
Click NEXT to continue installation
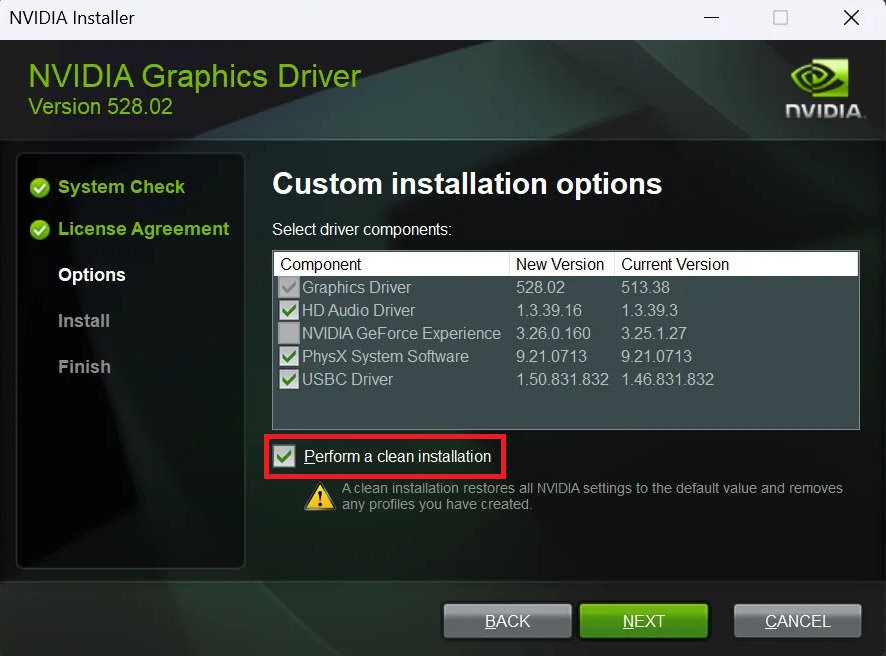point(644,620)
